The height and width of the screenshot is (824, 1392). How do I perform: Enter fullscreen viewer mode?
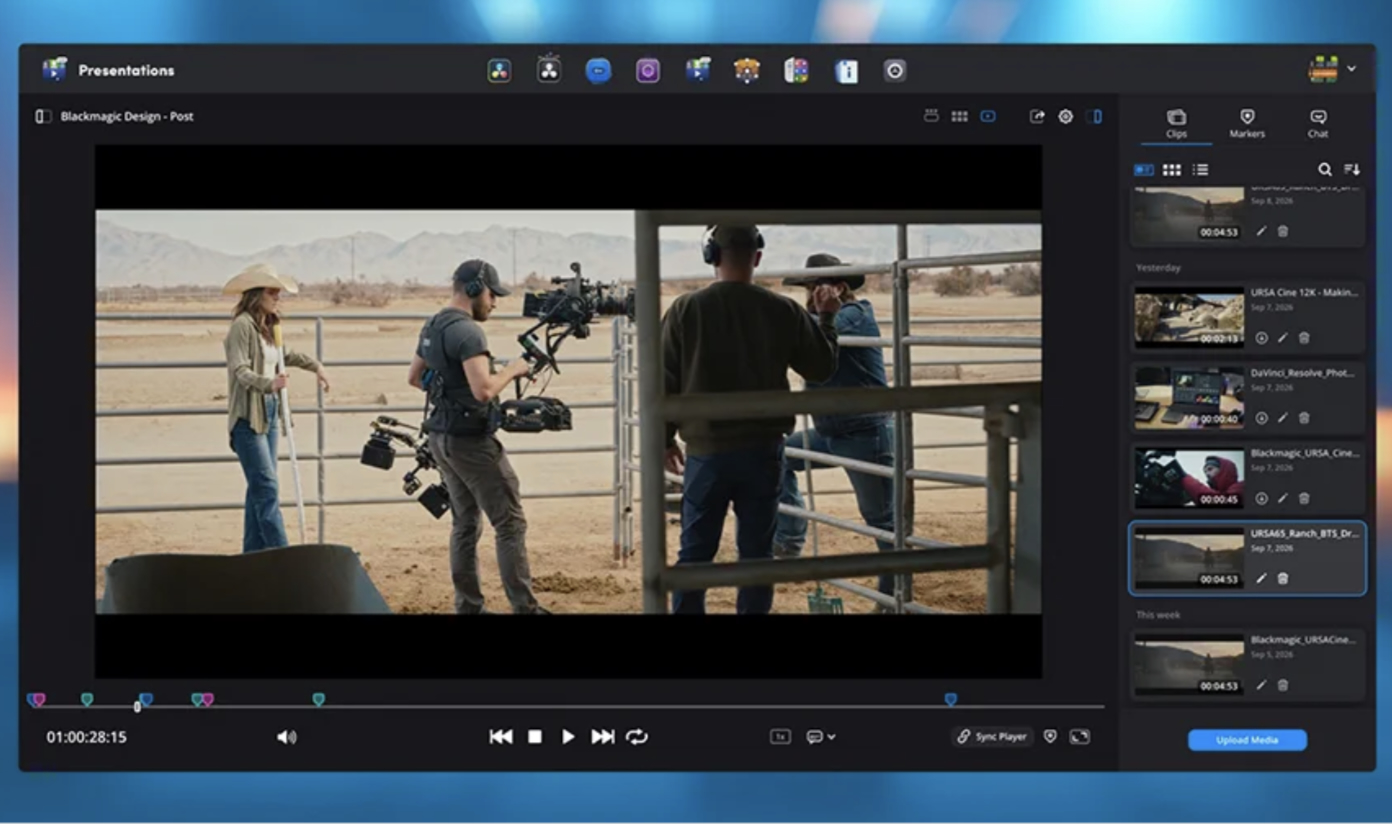pyautogui.click(x=1079, y=736)
